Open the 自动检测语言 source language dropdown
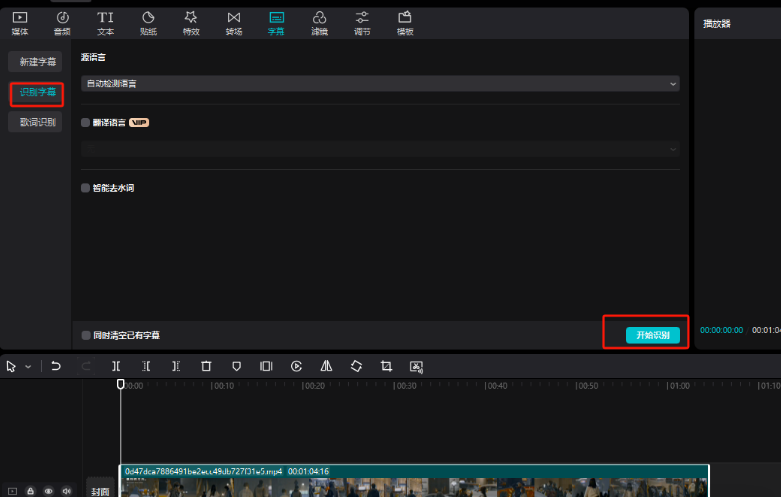 [x=379, y=84]
